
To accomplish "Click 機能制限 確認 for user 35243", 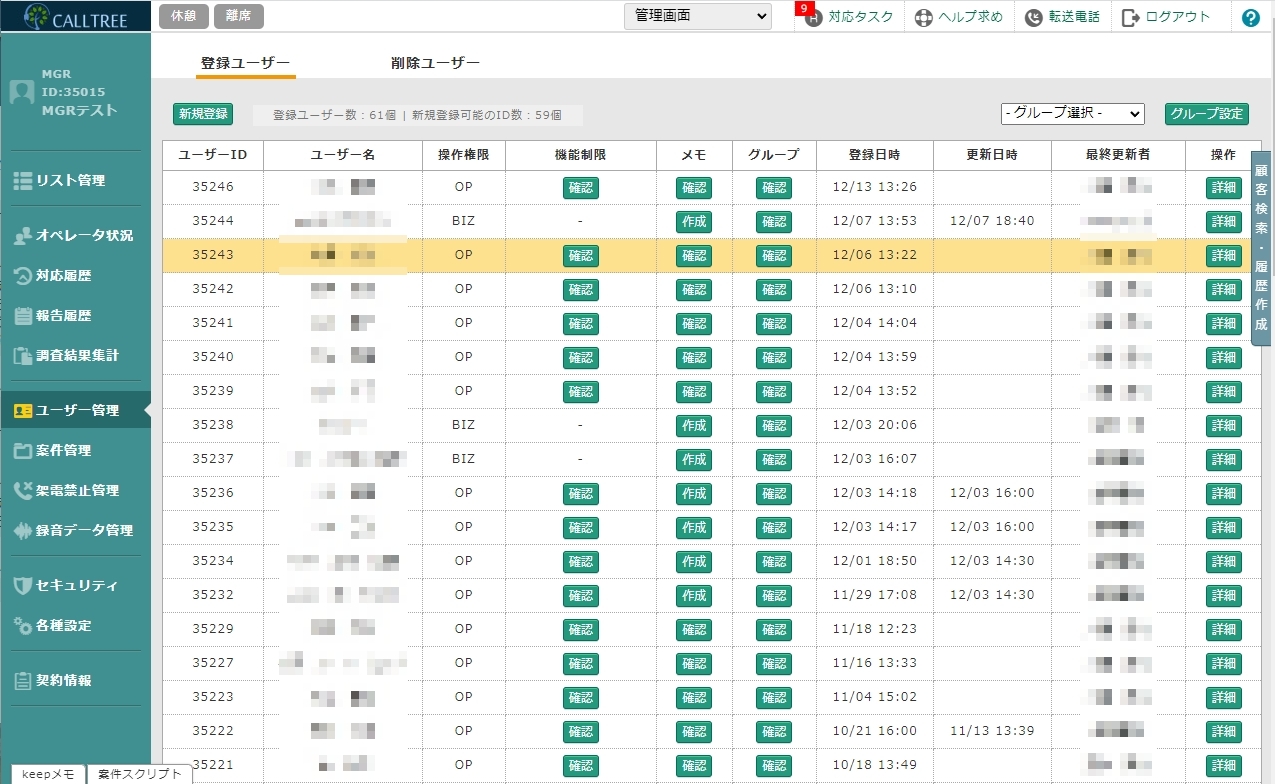I will pyautogui.click(x=581, y=256).
